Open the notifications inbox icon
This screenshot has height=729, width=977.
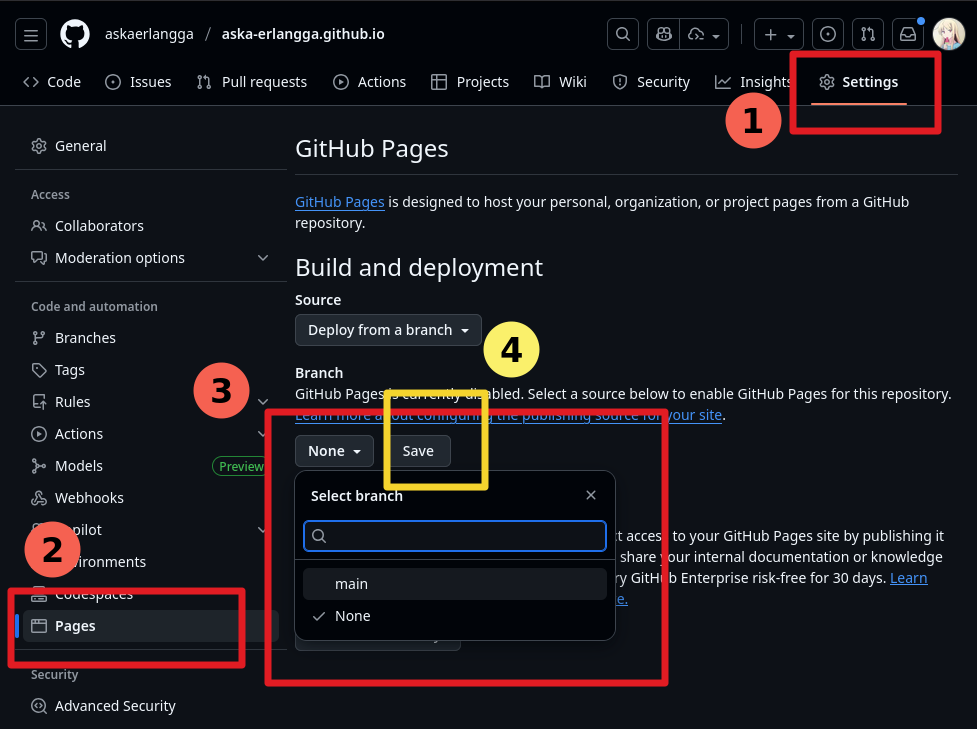click(x=907, y=33)
